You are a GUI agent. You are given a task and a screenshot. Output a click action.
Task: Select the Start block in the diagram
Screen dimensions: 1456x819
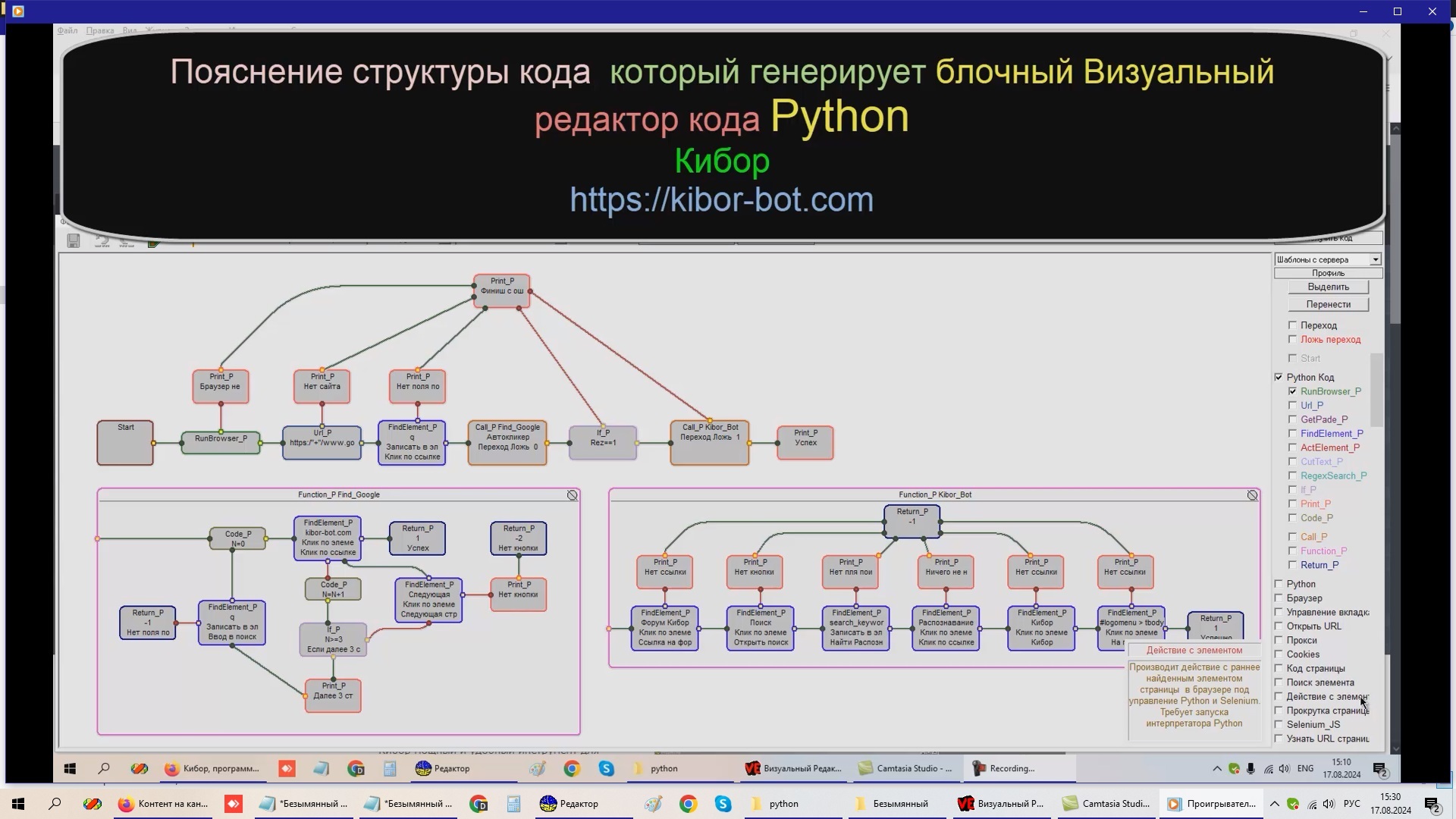125,442
